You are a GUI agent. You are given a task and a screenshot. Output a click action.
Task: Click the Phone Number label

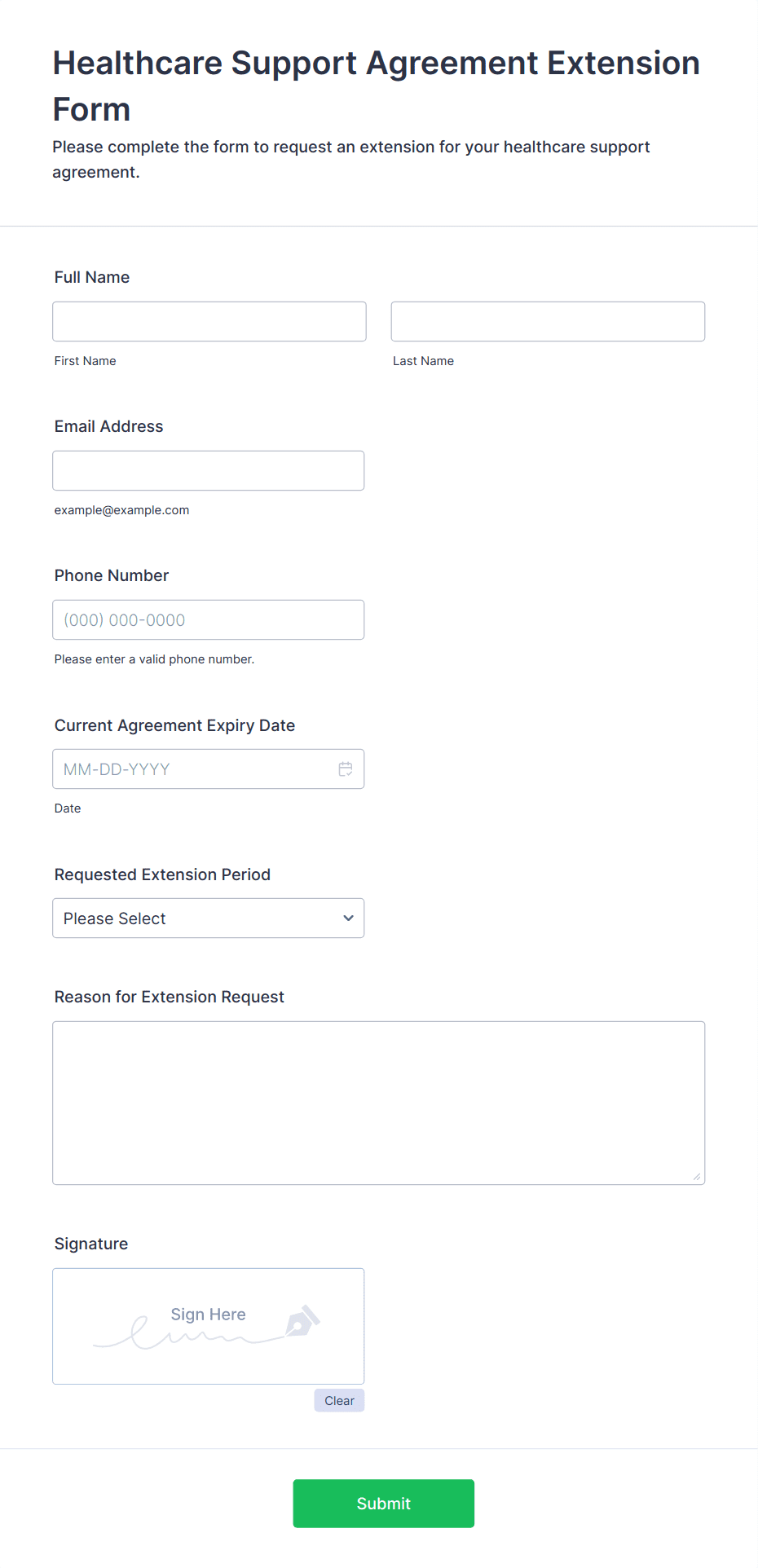112,575
